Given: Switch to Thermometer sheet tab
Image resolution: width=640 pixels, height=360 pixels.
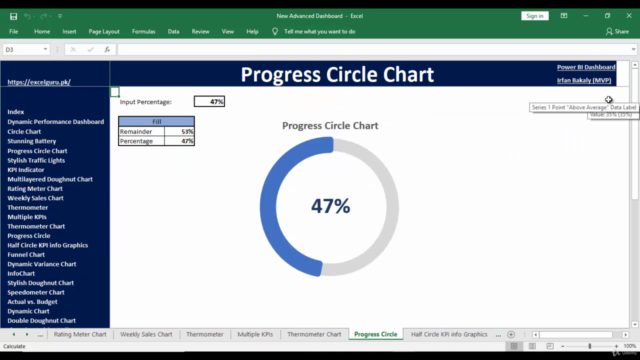Looking at the screenshot, I should (x=204, y=334).
